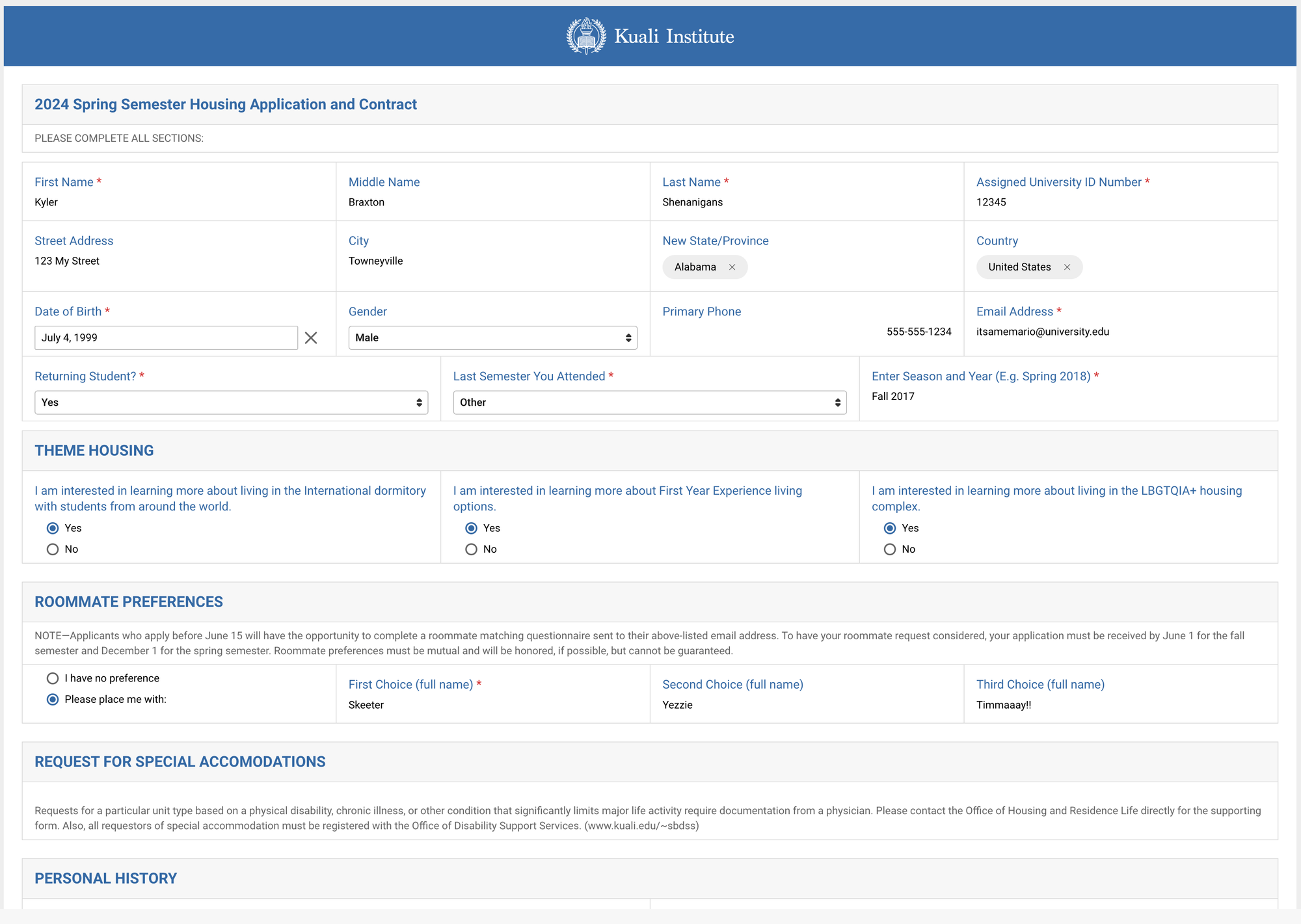
Task: Edit the First Choice roommate name Skeeter
Action: tap(366, 704)
